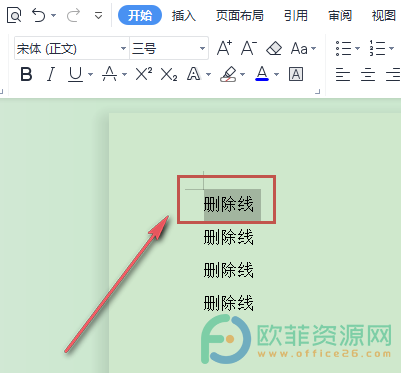This screenshot has height=373, width=401.
Task: Toggle superscript X² formatting
Action: 144,74
